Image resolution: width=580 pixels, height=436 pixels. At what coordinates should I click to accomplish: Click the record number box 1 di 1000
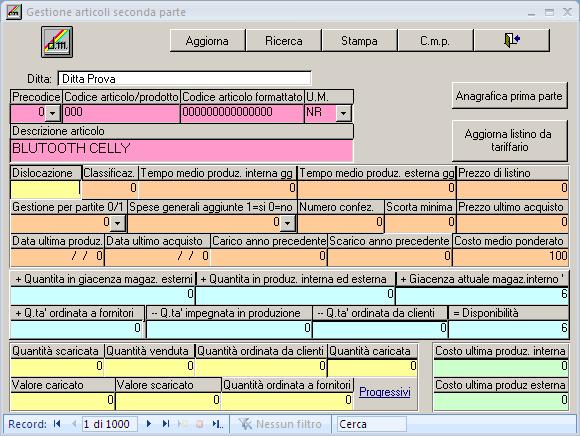109,424
